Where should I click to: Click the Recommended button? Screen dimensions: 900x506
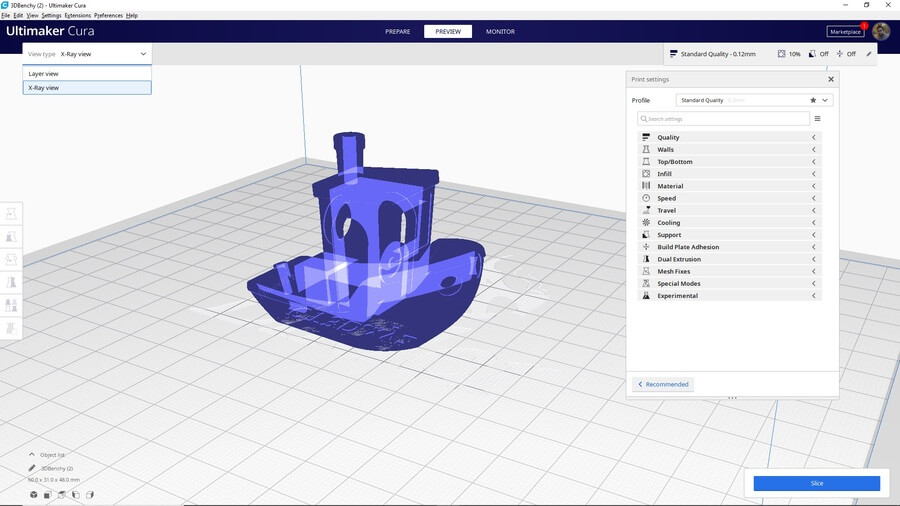[663, 384]
